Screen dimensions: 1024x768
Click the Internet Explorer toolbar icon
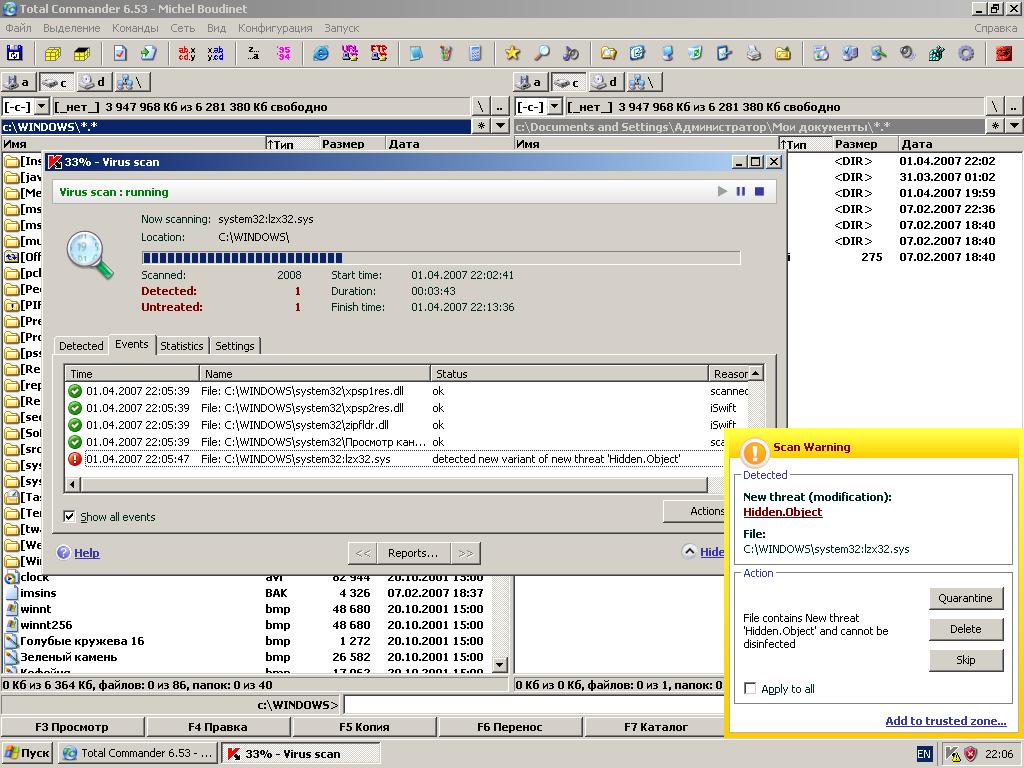(321, 53)
